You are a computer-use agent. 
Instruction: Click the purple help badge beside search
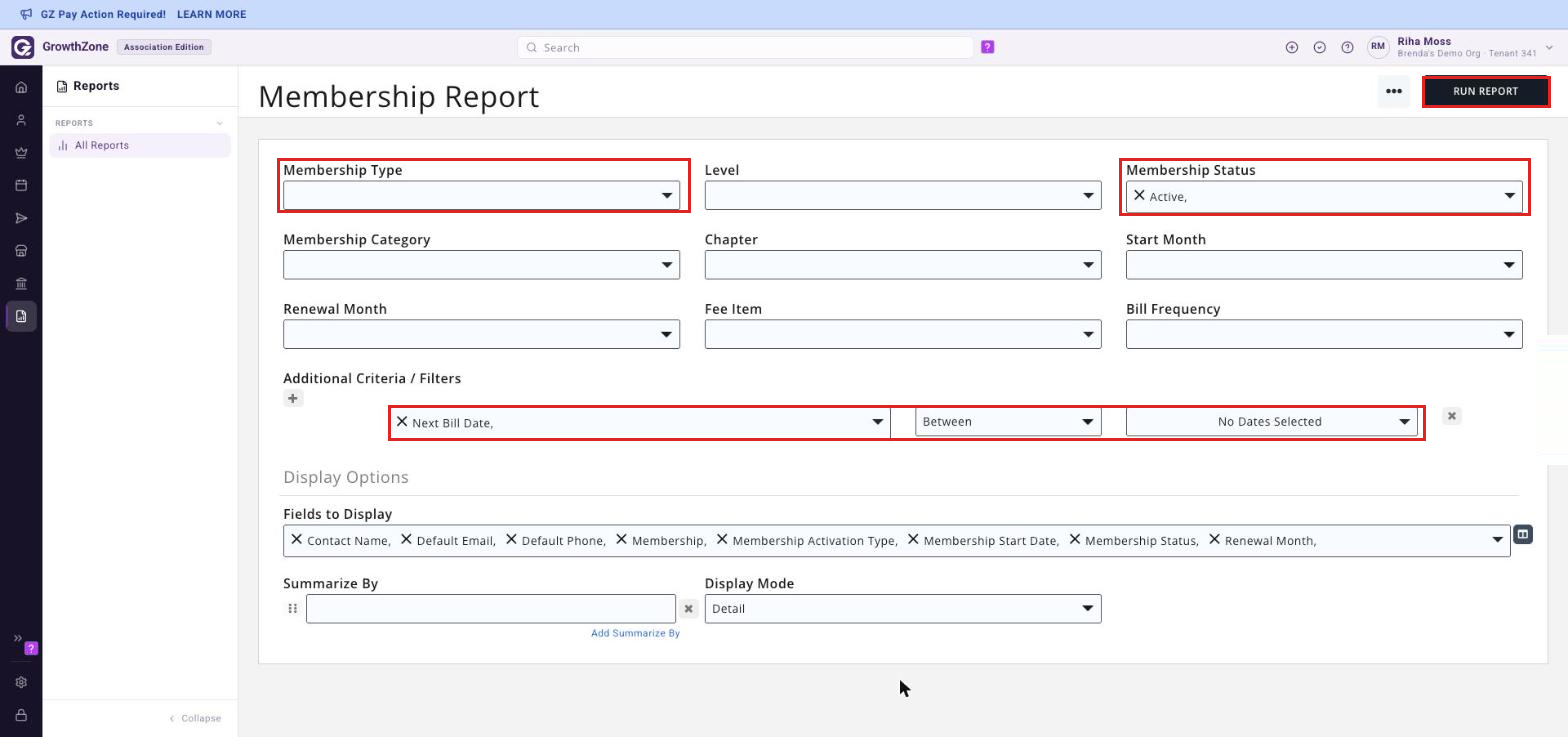(x=988, y=47)
